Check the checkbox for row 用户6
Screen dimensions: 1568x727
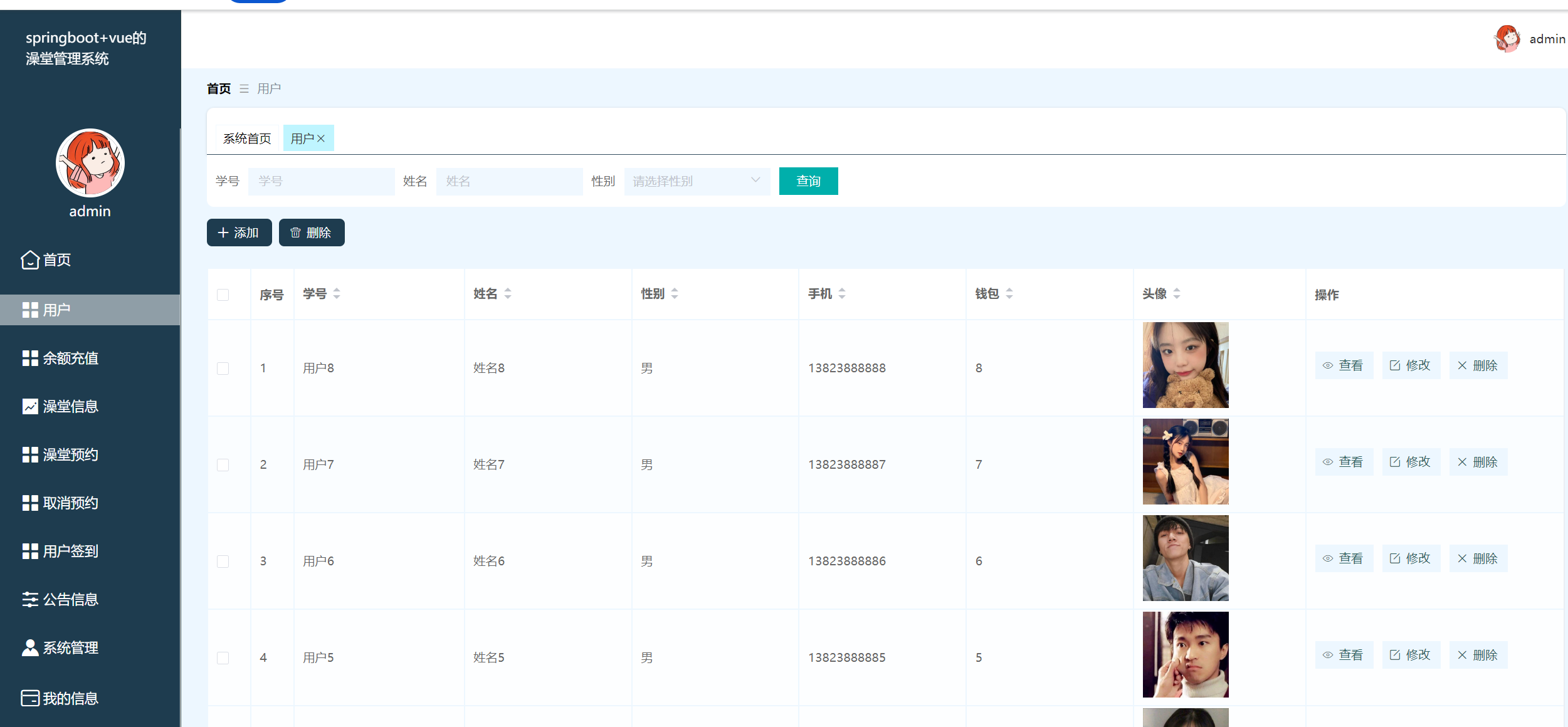point(223,561)
